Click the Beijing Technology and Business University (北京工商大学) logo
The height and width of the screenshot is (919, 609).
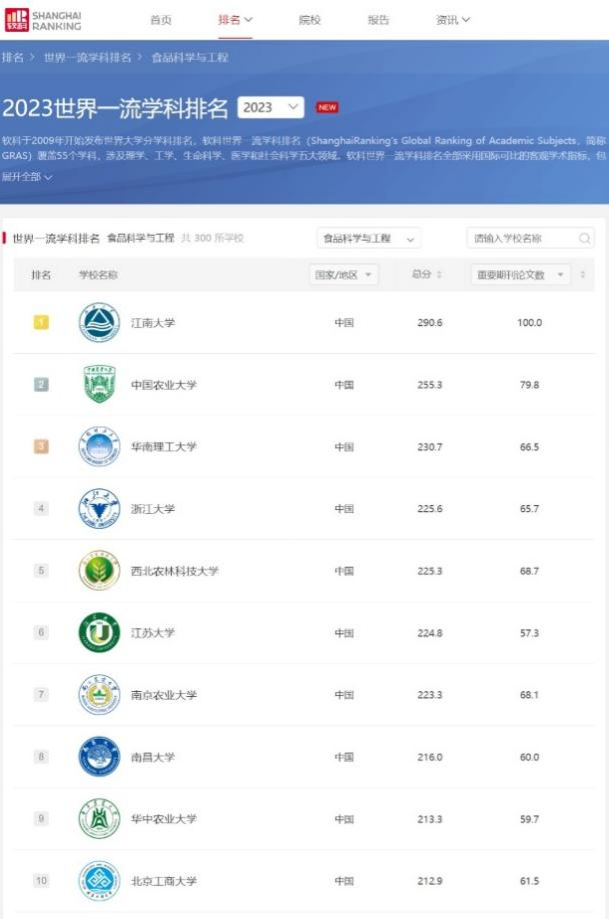(99, 881)
